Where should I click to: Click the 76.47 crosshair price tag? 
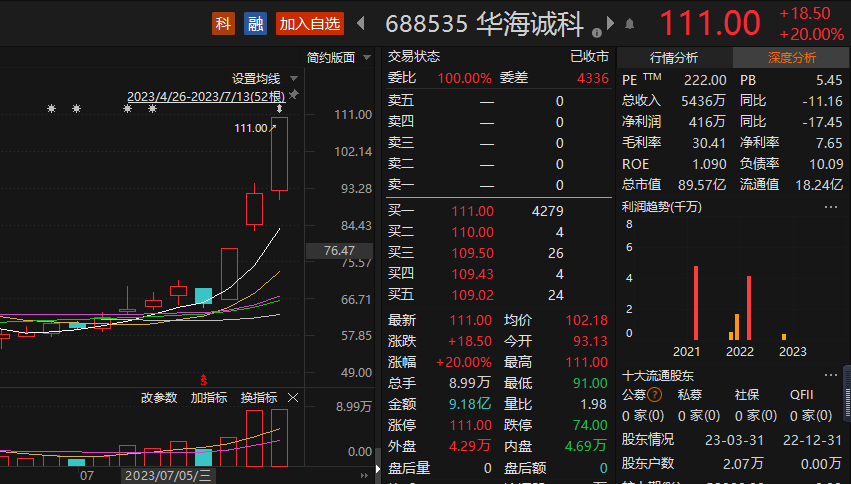[x=339, y=251]
